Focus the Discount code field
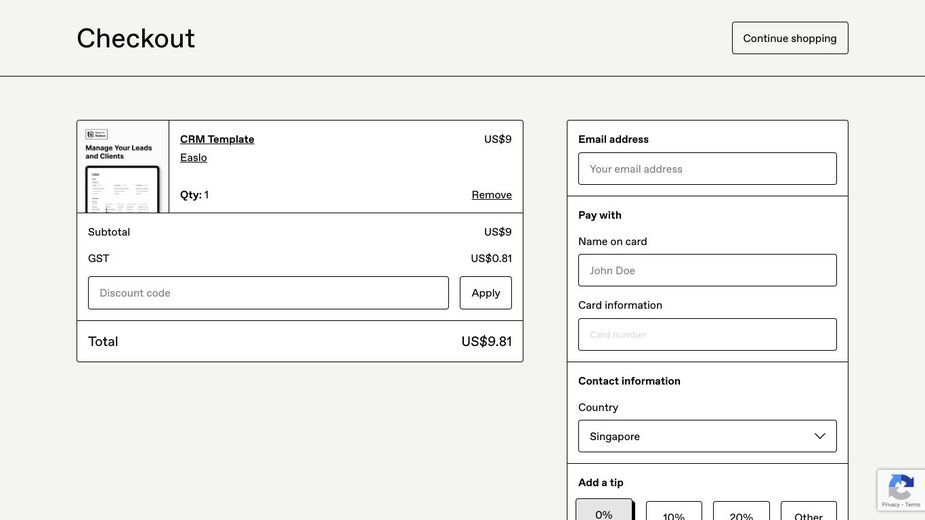Viewport: 925px width, 520px height. pyautogui.click(x=268, y=293)
